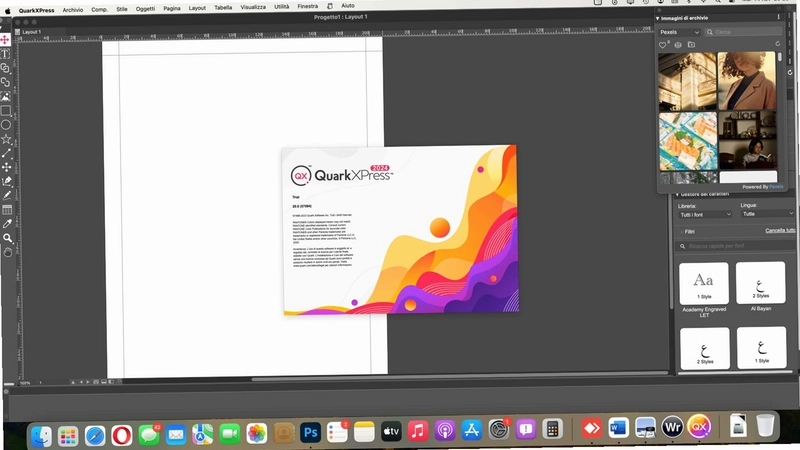This screenshot has width=800, height=450.
Task: Select the curly-haired woman stock thumbnail
Action: 746,80
